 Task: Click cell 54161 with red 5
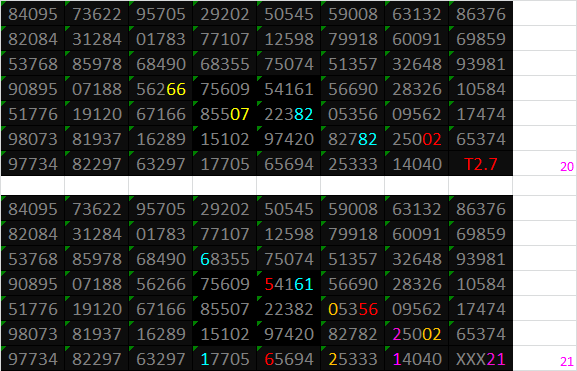click(288, 284)
